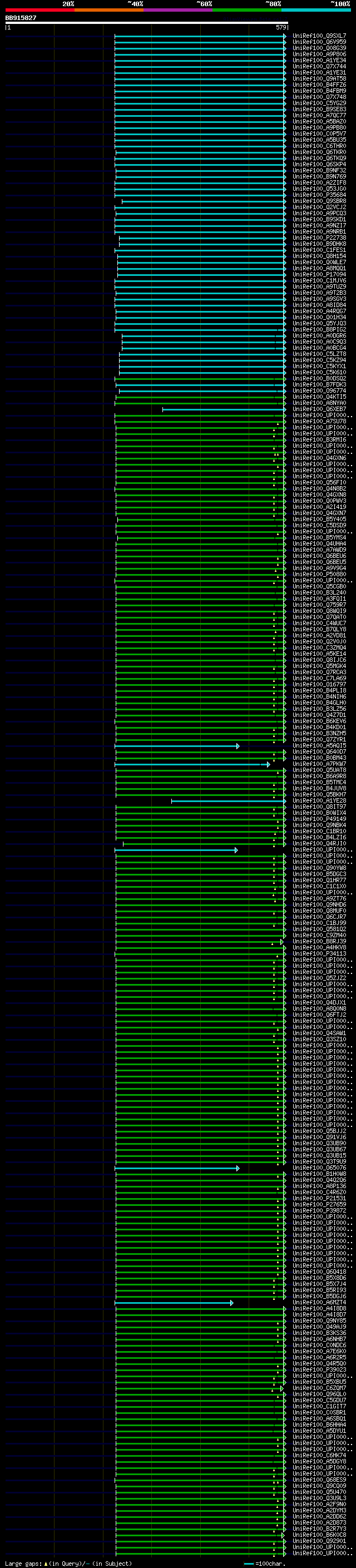The width and height of the screenshot is (356, 1568).
Task: Select hit UniRef100_Q56FI0
Action: pyautogui.click(x=319, y=483)
